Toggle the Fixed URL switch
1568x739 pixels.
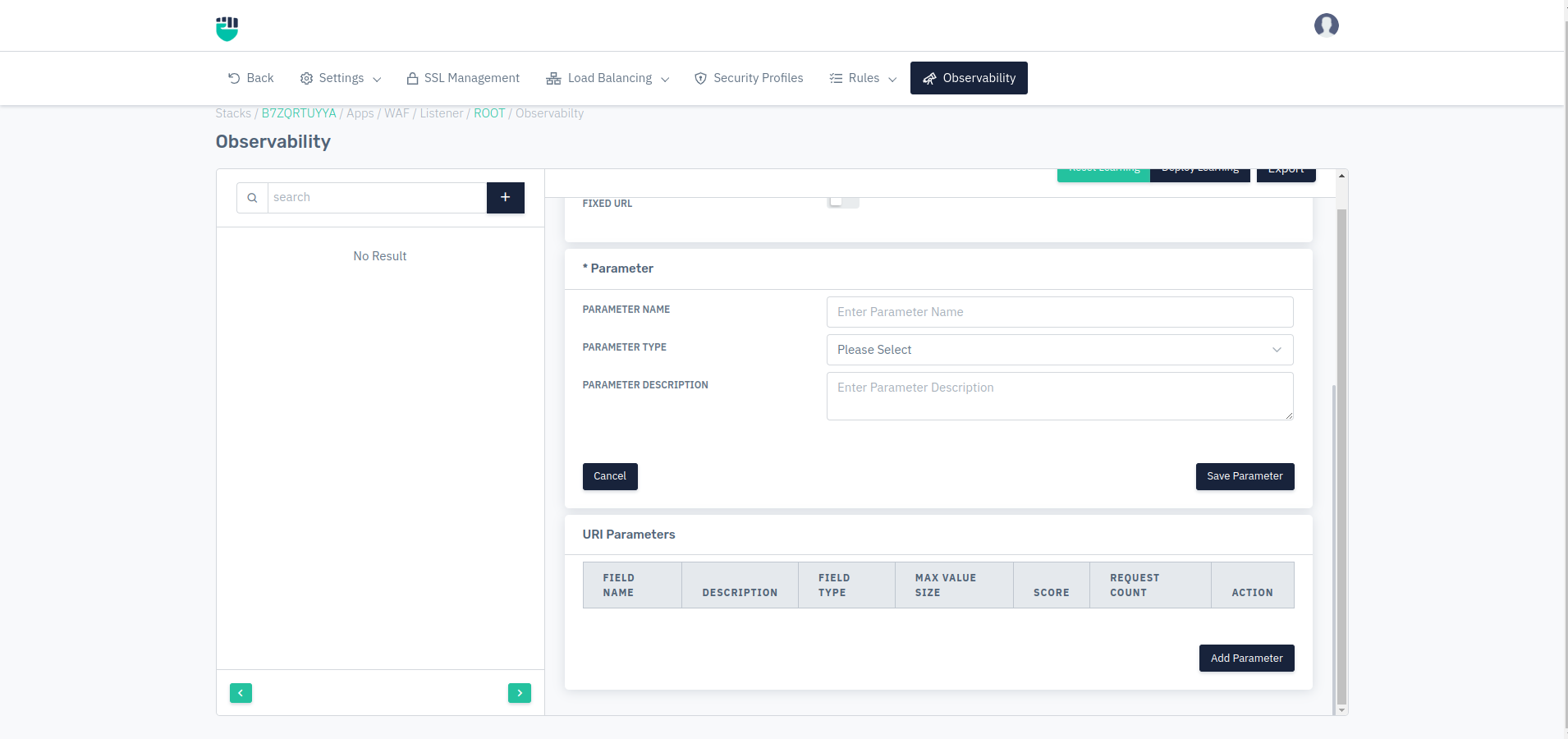tap(843, 202)
